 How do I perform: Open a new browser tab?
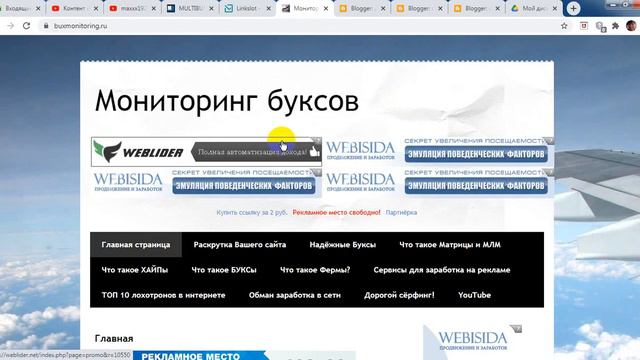pyautogui.click(x=573, y=8)
